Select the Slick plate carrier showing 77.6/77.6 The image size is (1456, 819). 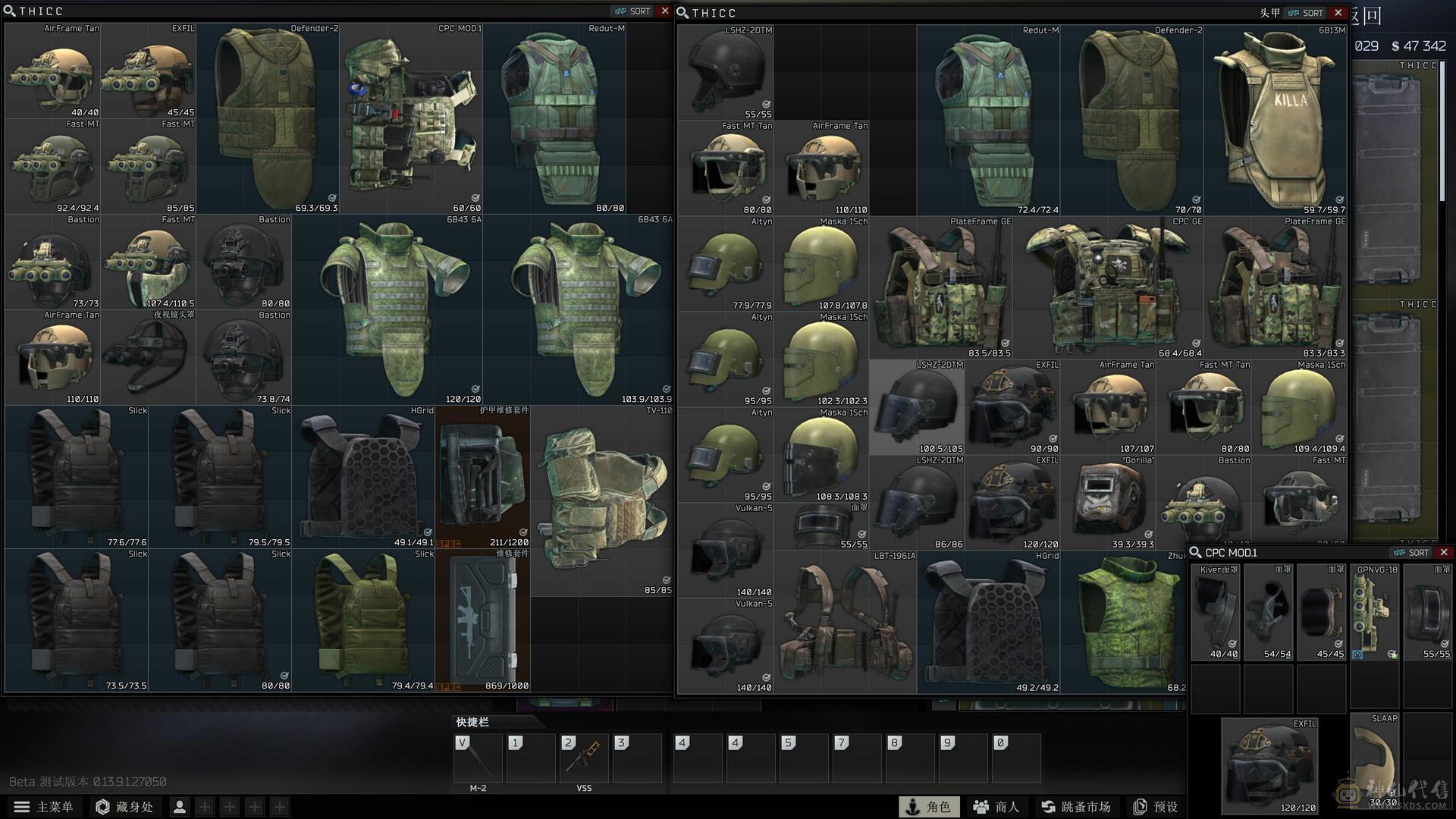coord(77,477)
